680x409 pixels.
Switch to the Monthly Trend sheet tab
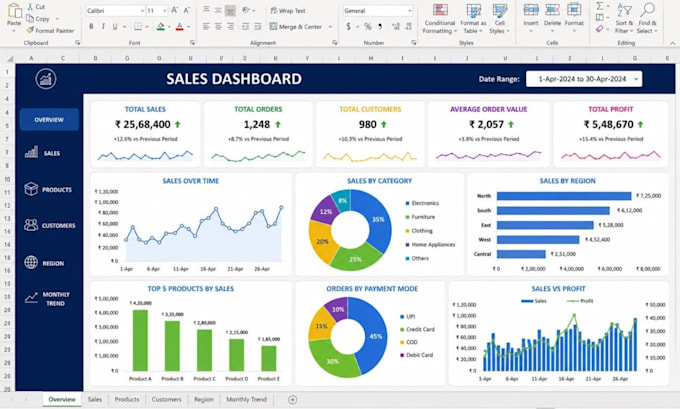pos(246,399)
